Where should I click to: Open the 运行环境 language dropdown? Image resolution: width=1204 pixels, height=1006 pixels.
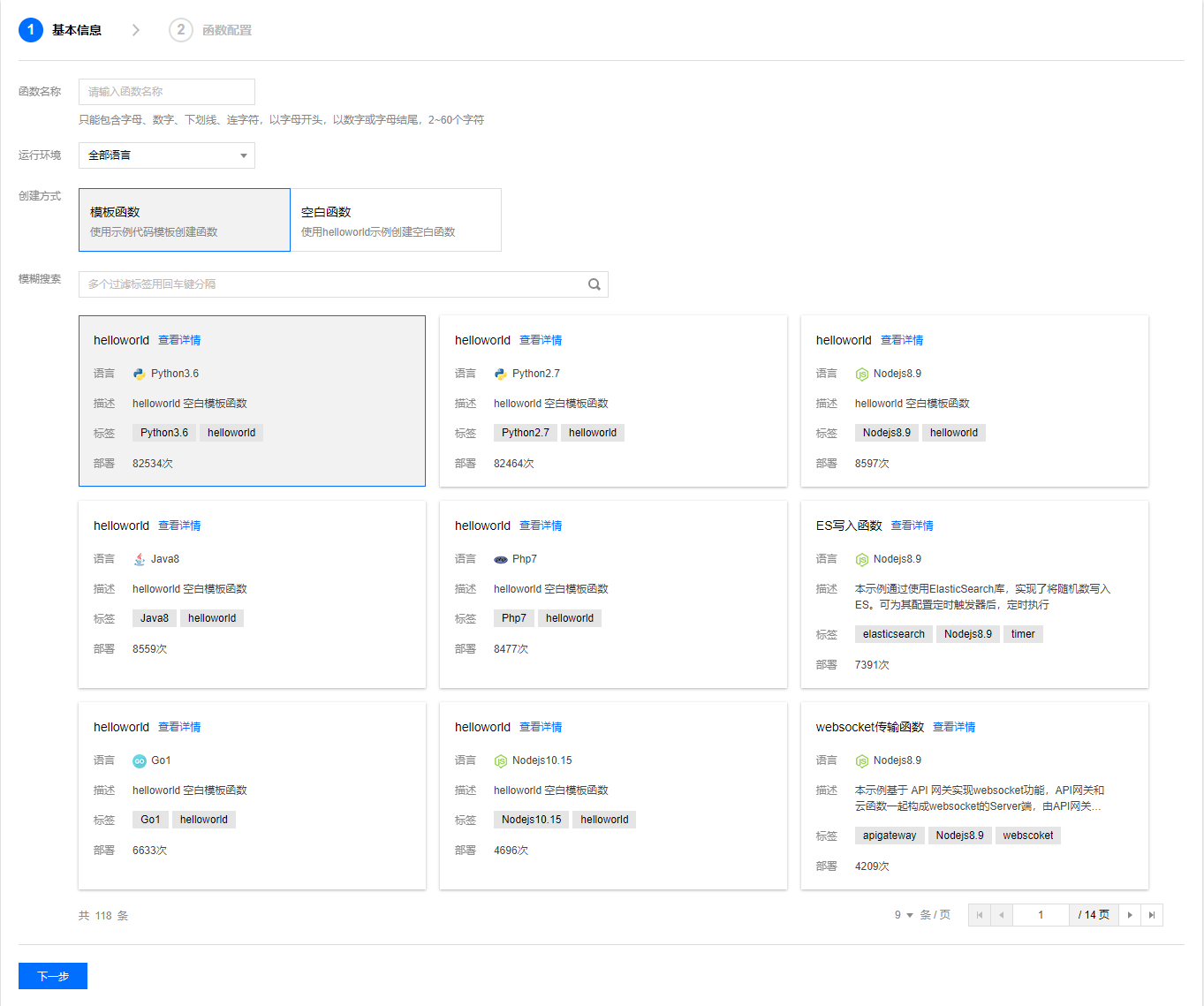pyautogui.click(x=167, y=155)
